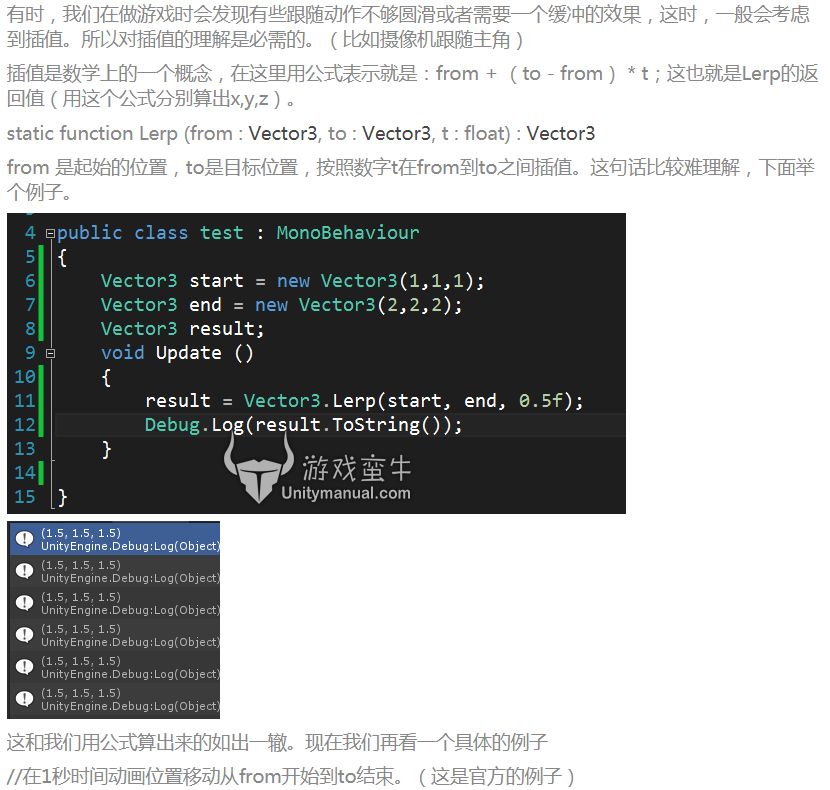Click the alert badge on the third log entry

[x=24, y=602]
